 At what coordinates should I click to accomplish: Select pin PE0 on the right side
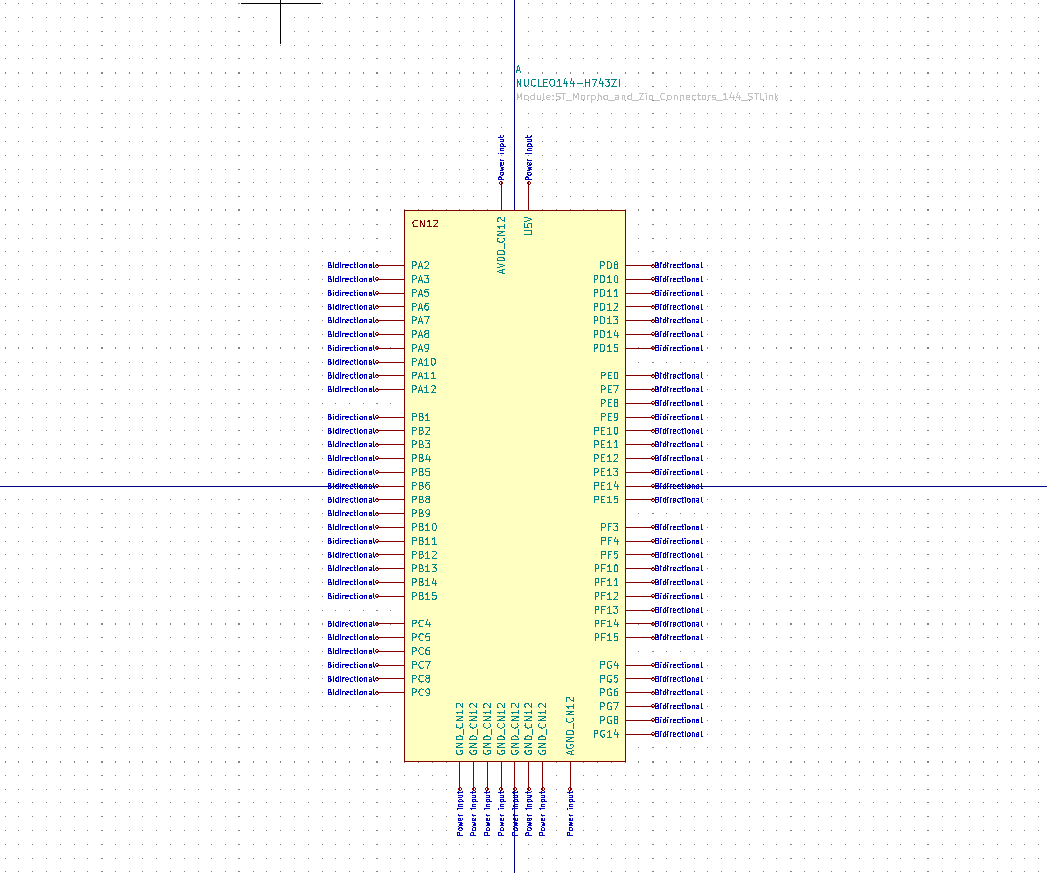pos(611,375)
